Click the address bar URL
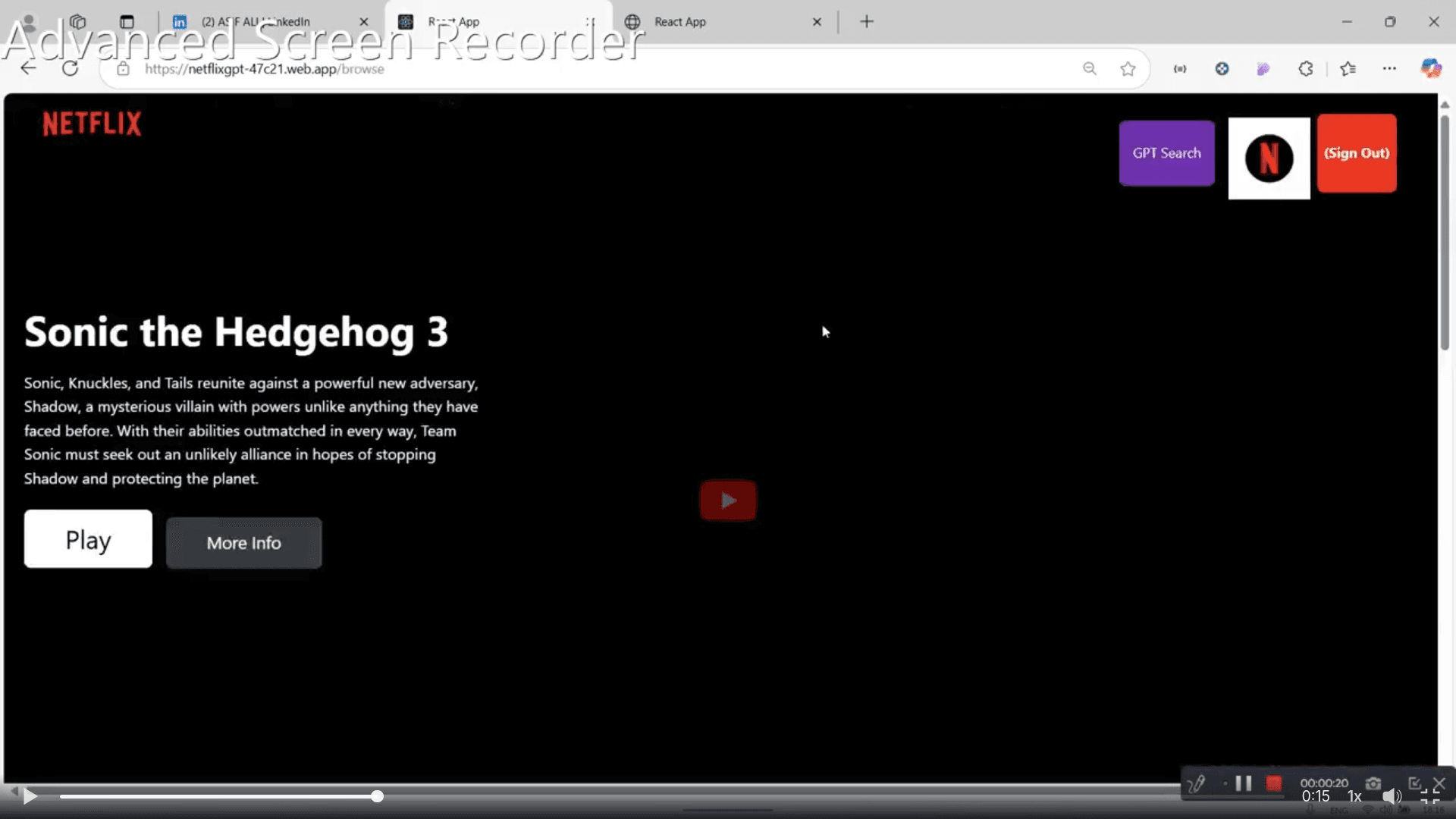Image resolution: width=1456 pixels, height=819 pixels. (264, 69)
